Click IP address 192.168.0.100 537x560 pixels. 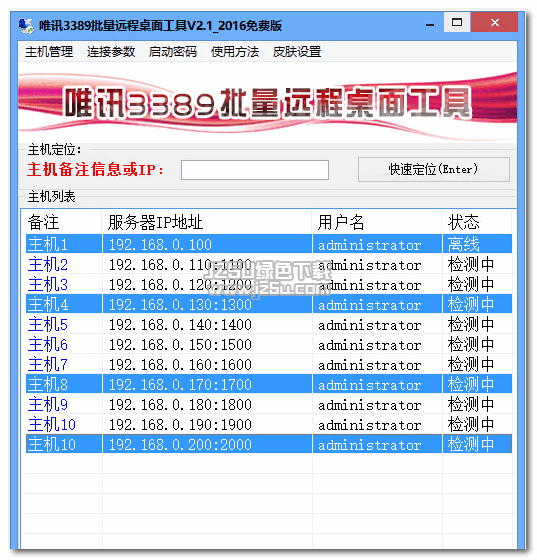pos(160,245)
